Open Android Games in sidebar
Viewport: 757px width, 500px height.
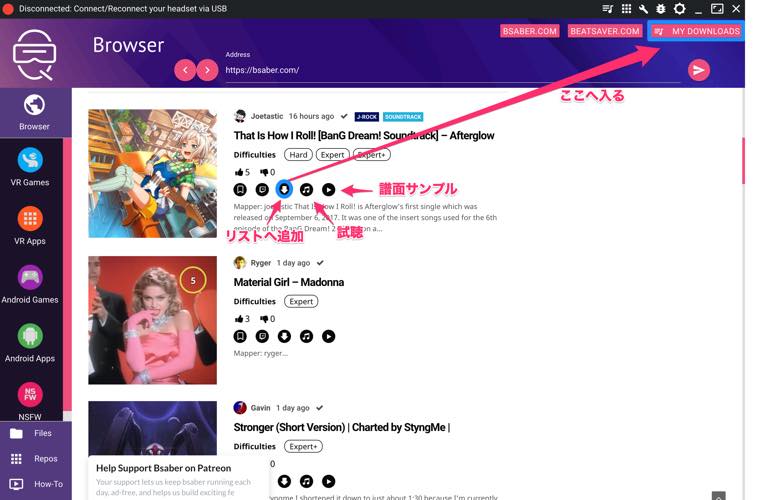point(30,285)
